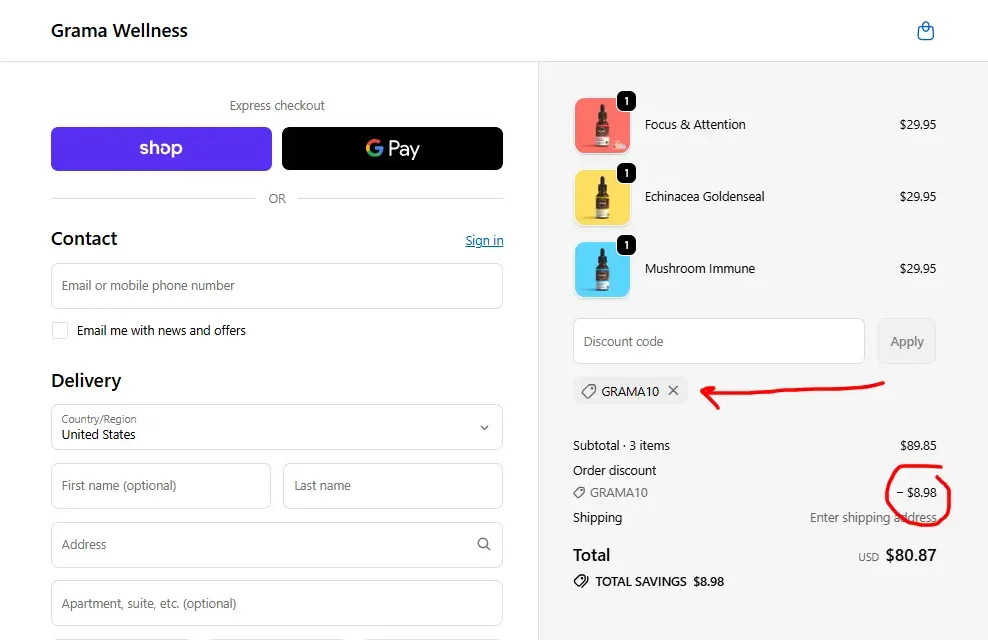Focus the Address field
The height and width of the screenshot is (640, 988).
277,545
